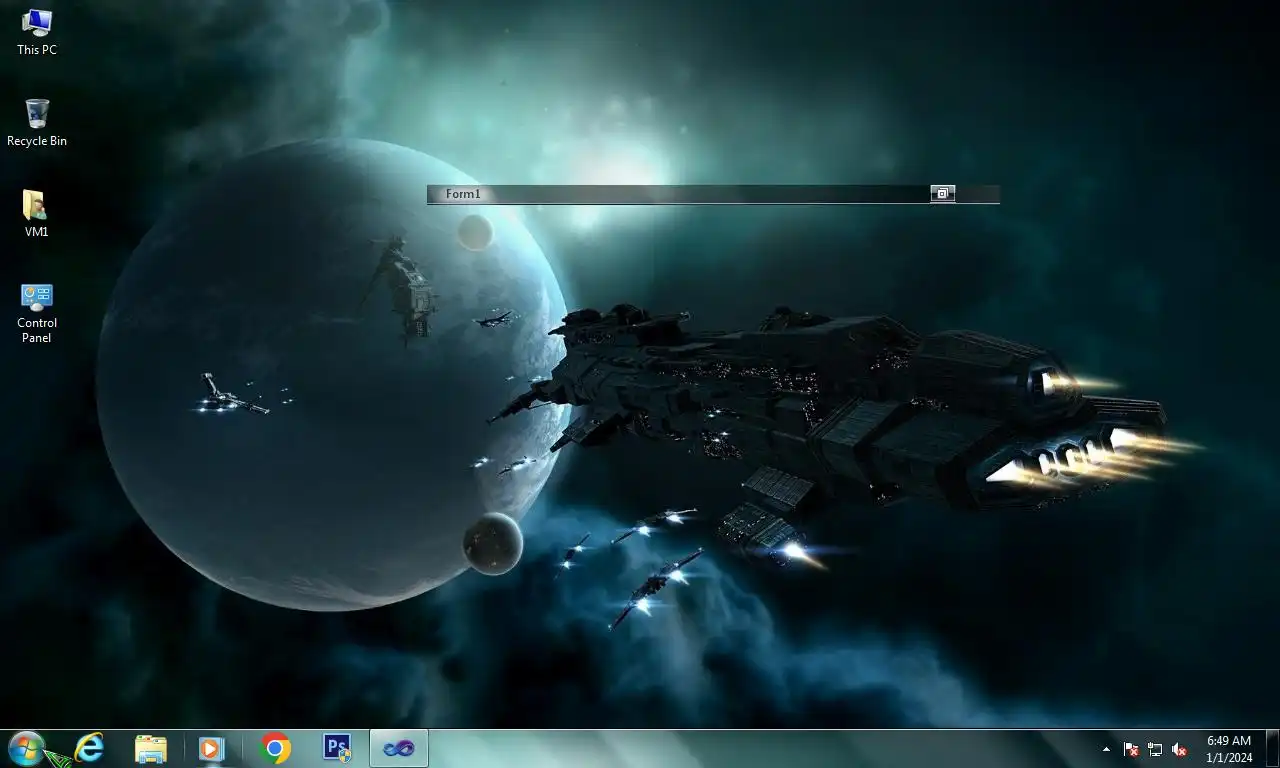Launch Windows Media Player from taskbar

(x=212, y=748)
